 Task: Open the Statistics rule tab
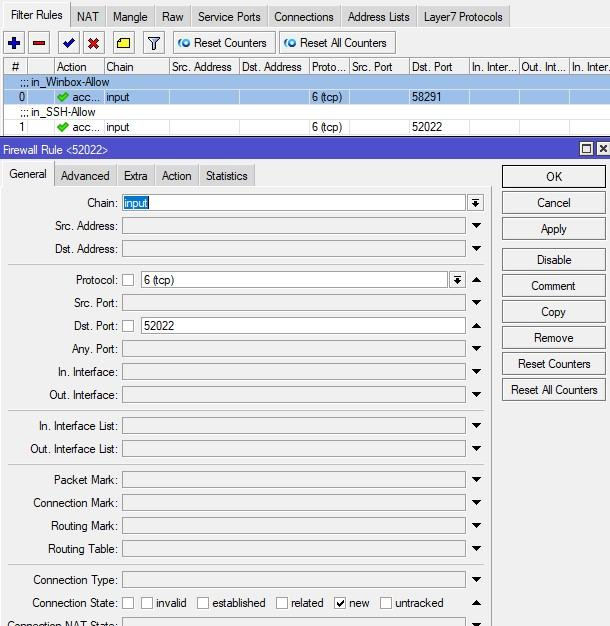tap(227, 176)
